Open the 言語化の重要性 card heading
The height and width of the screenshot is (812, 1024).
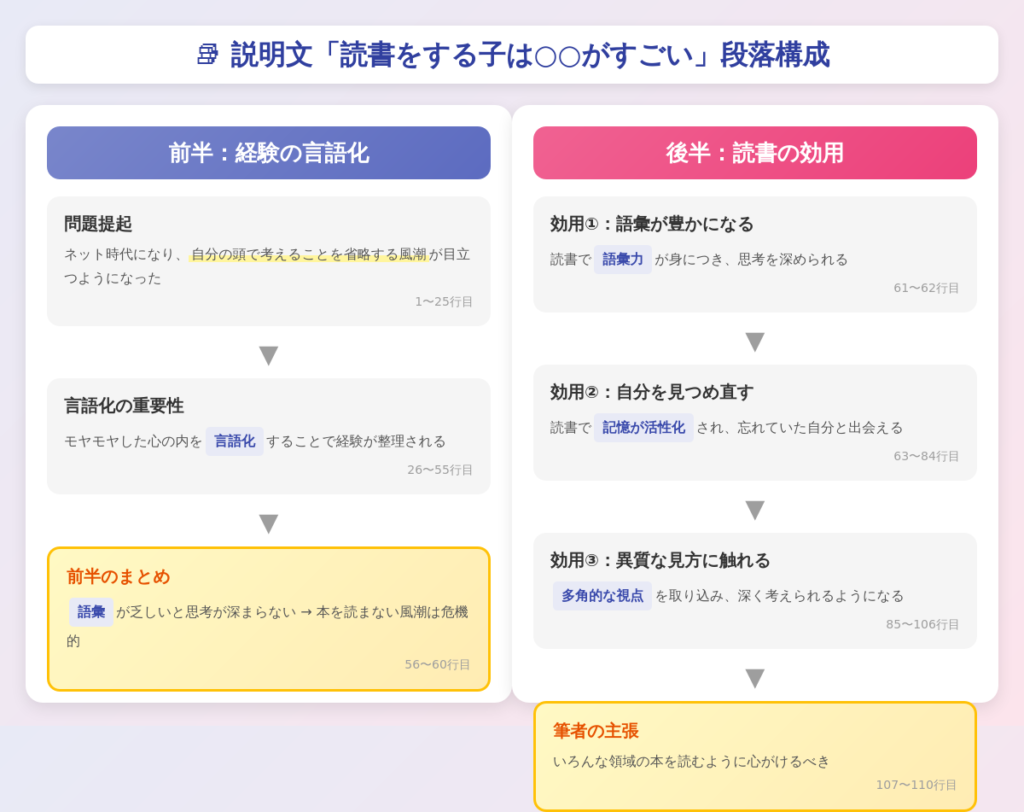tap(124, 405)
